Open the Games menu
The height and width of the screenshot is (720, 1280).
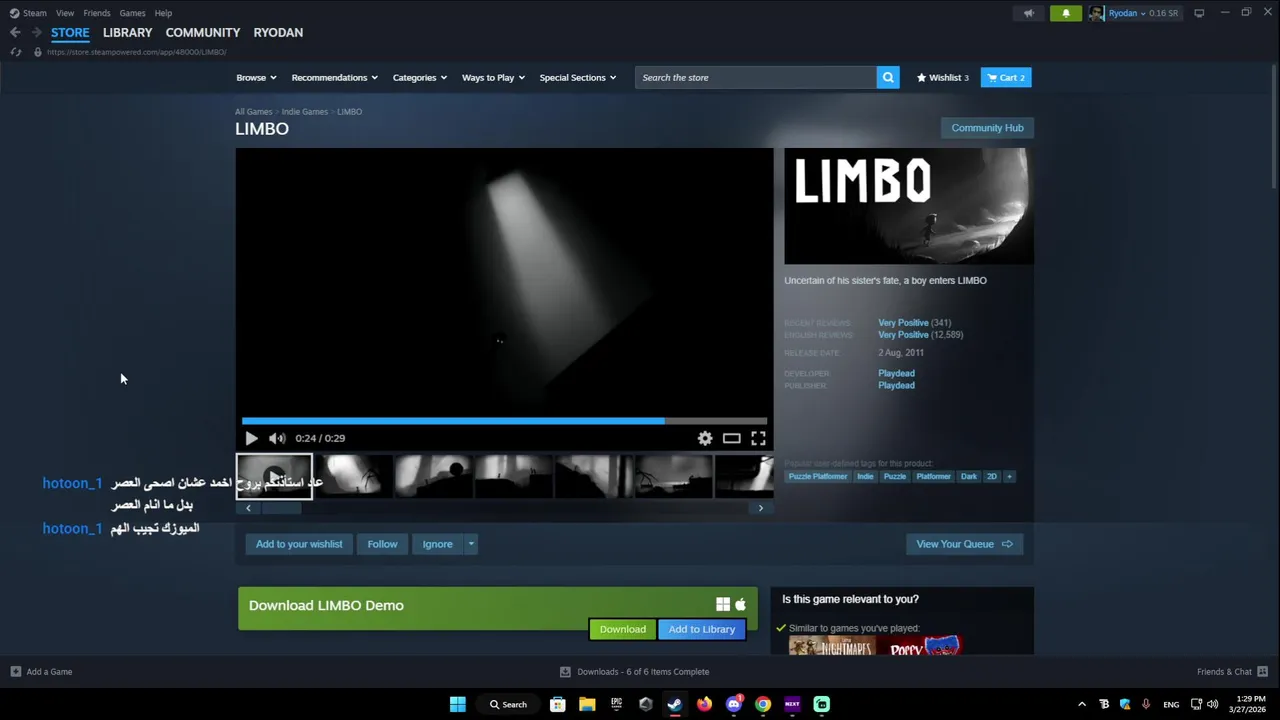132,13
